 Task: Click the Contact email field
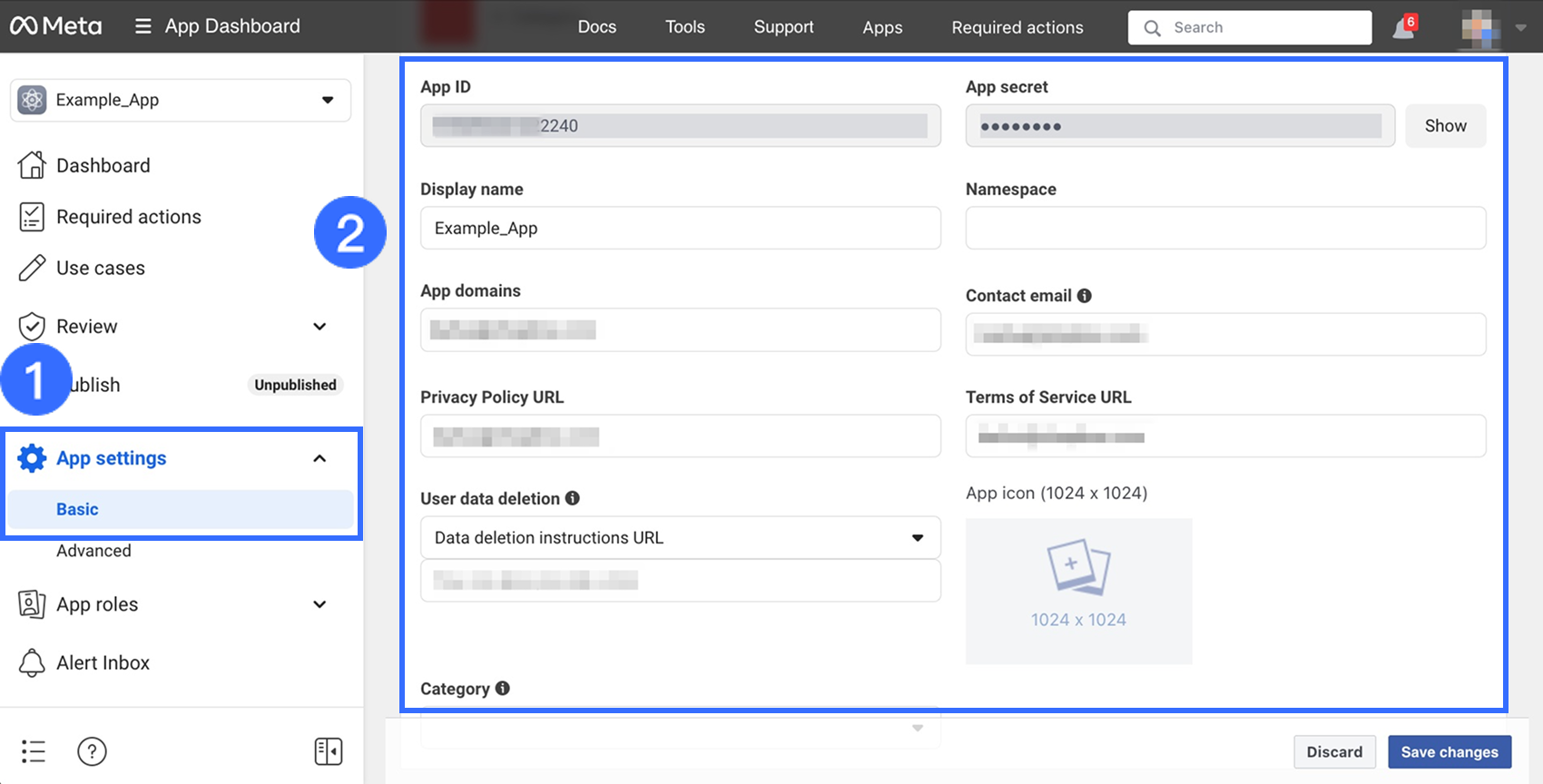[x=1226, y=335]
